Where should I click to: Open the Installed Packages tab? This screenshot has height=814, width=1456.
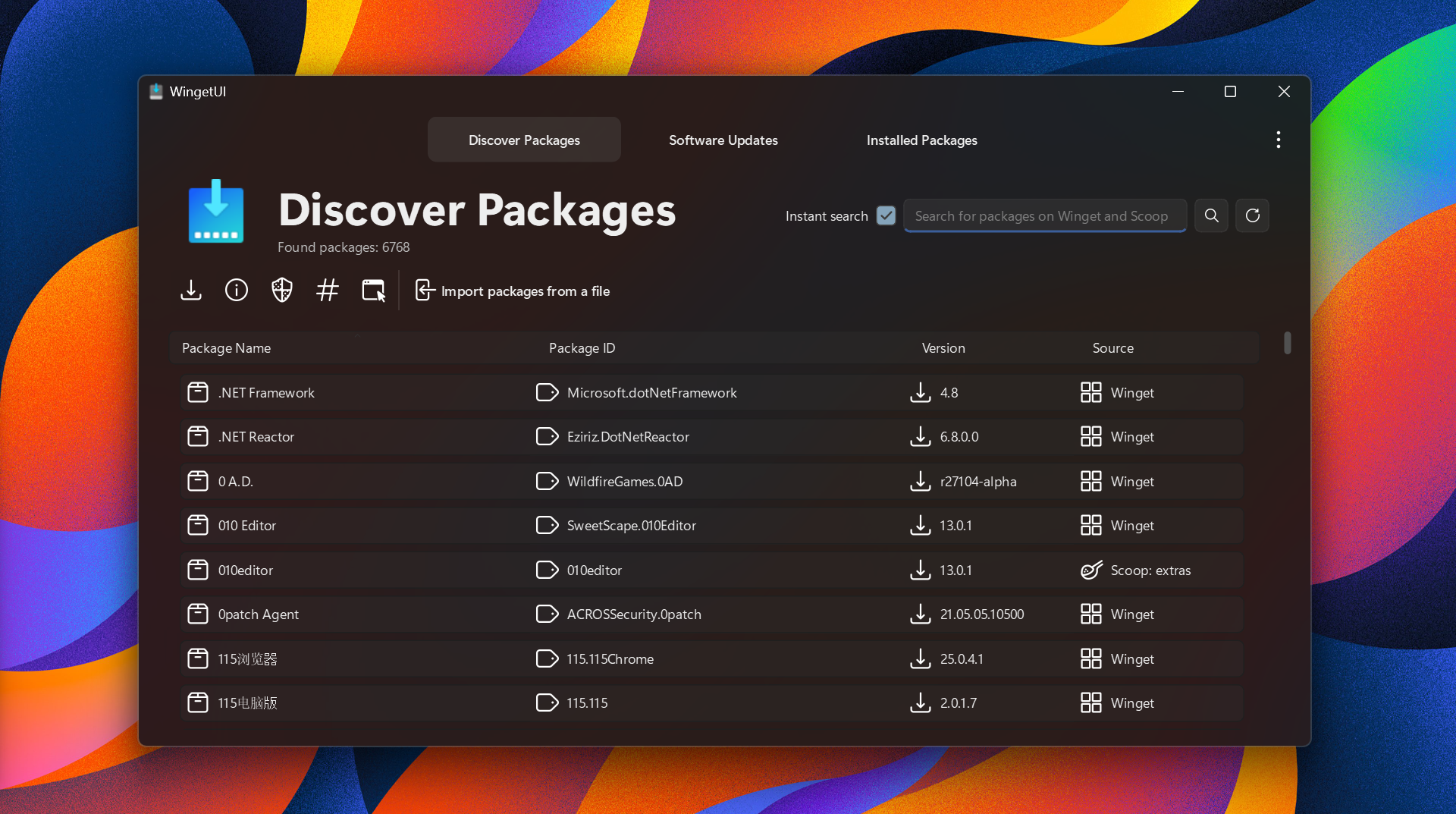(x=921, y=140)
